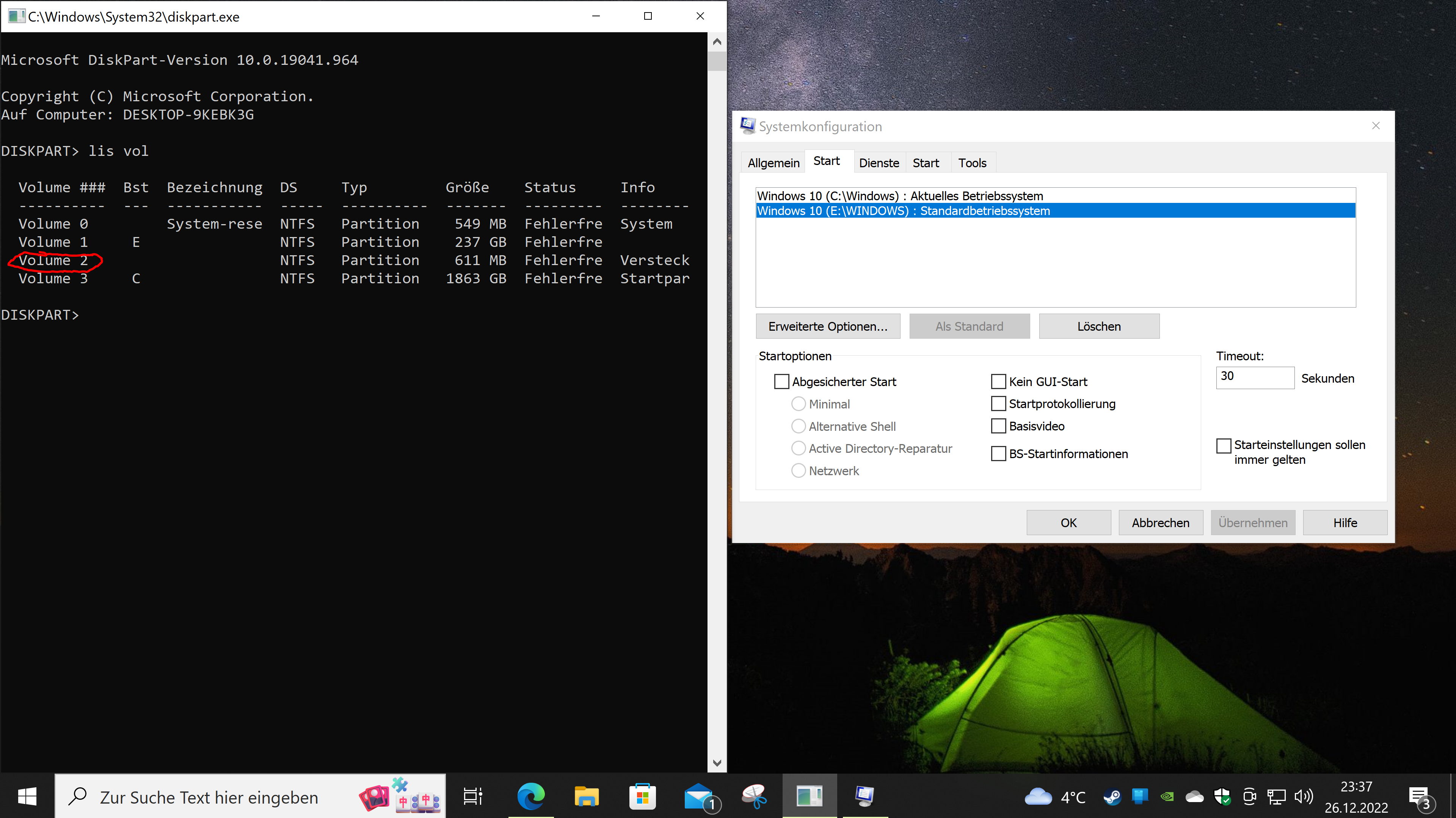Enable Starteinstellungen sollen immer gelten

[x=1224, y=446]
